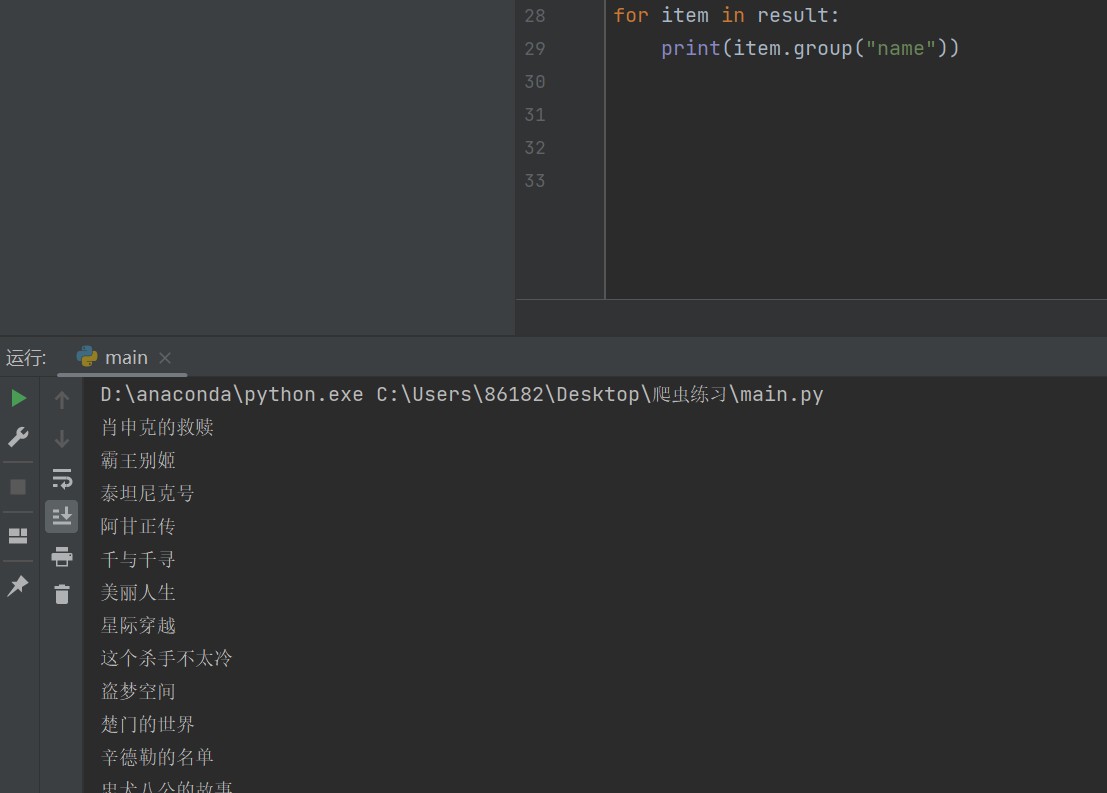Click the Down the stack trace arrow
Image resolution: width=1107 pixels, height=793 pixels.
point(62,439)
